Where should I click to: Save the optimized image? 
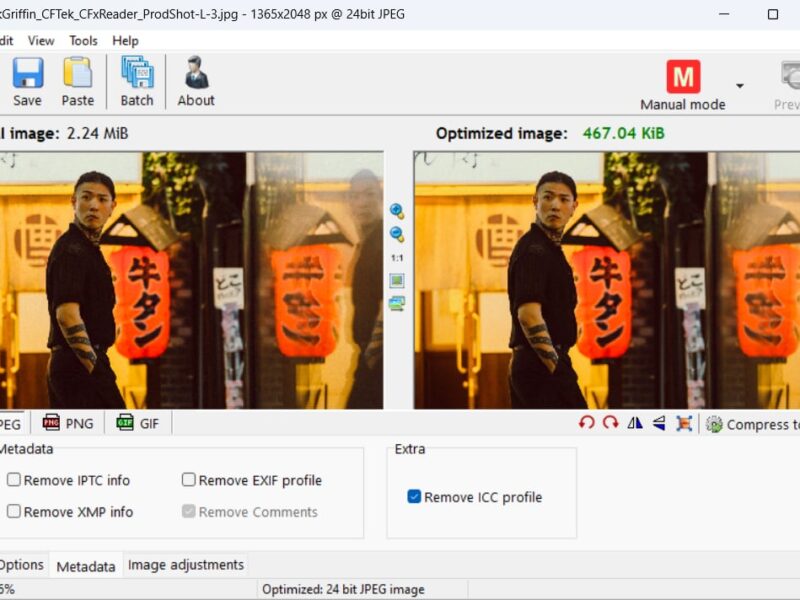tap(27, 80)
